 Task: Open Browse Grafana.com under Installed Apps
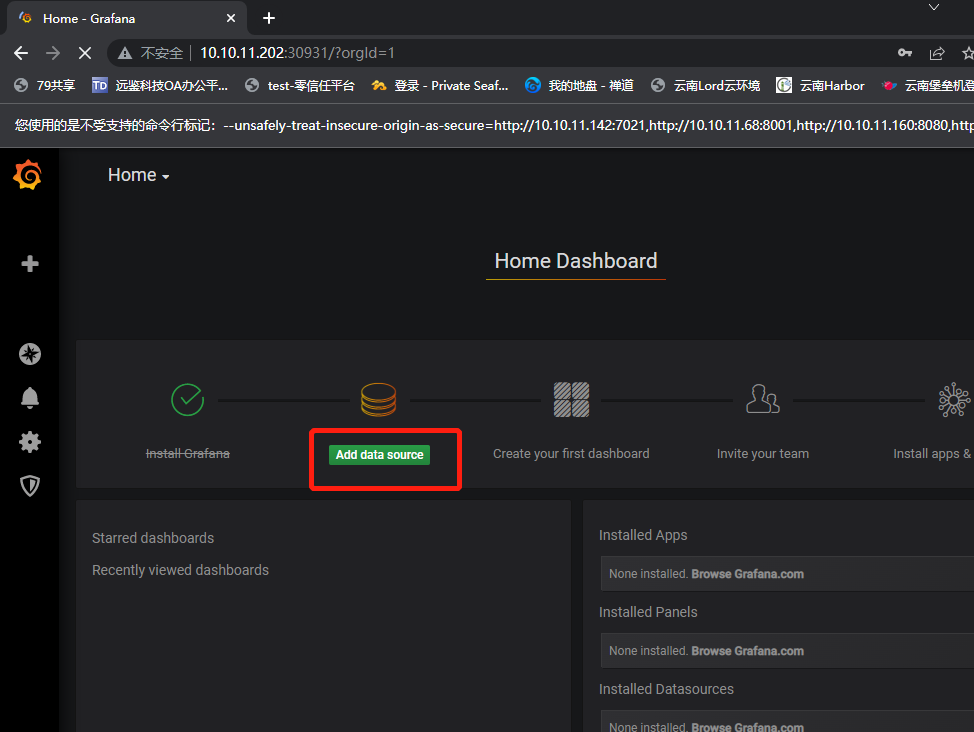pyautogui.click(x=747, y=574)
